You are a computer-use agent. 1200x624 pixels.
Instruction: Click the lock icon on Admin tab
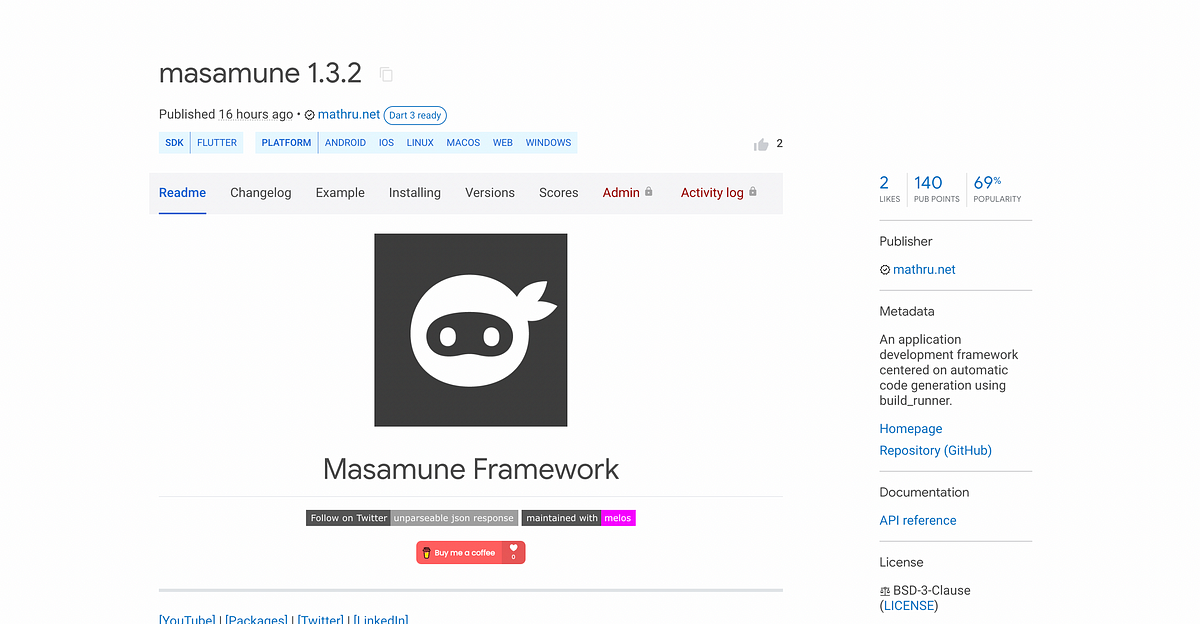(649, 192)
